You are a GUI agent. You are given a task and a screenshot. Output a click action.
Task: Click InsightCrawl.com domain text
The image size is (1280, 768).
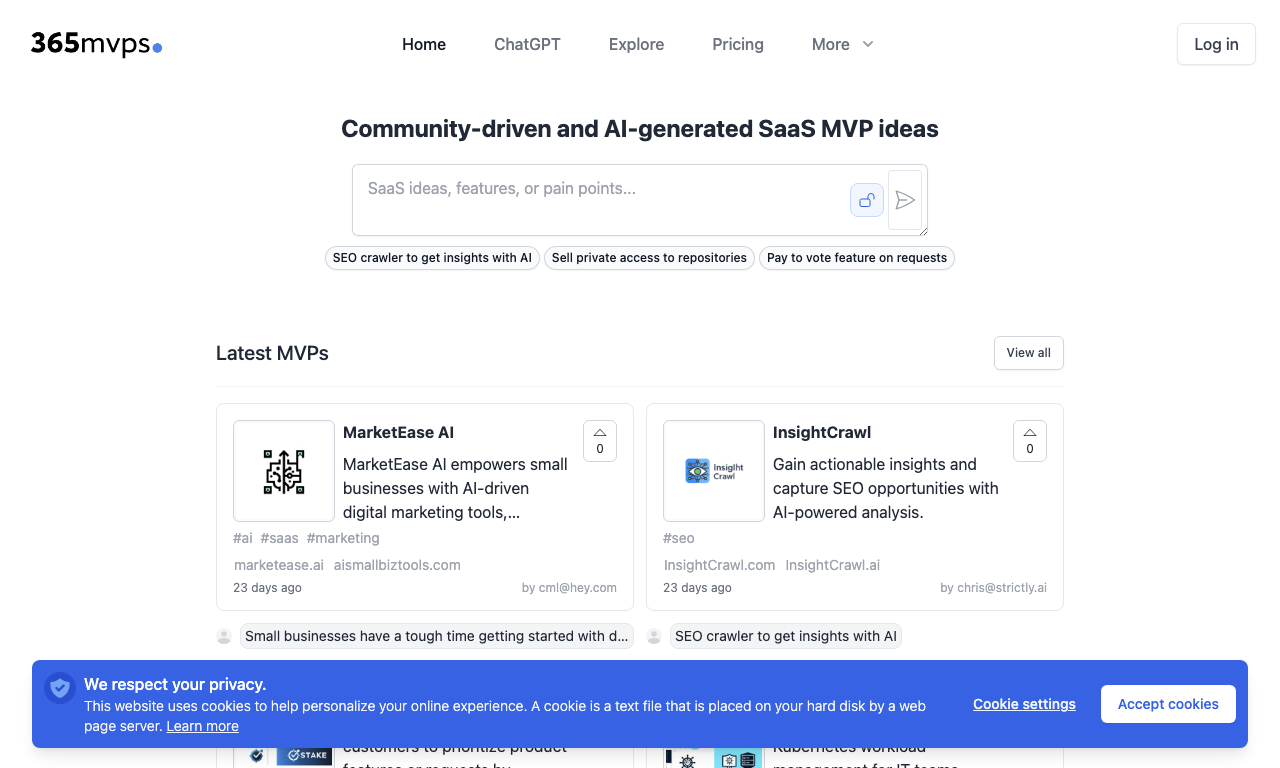point(720,565)
